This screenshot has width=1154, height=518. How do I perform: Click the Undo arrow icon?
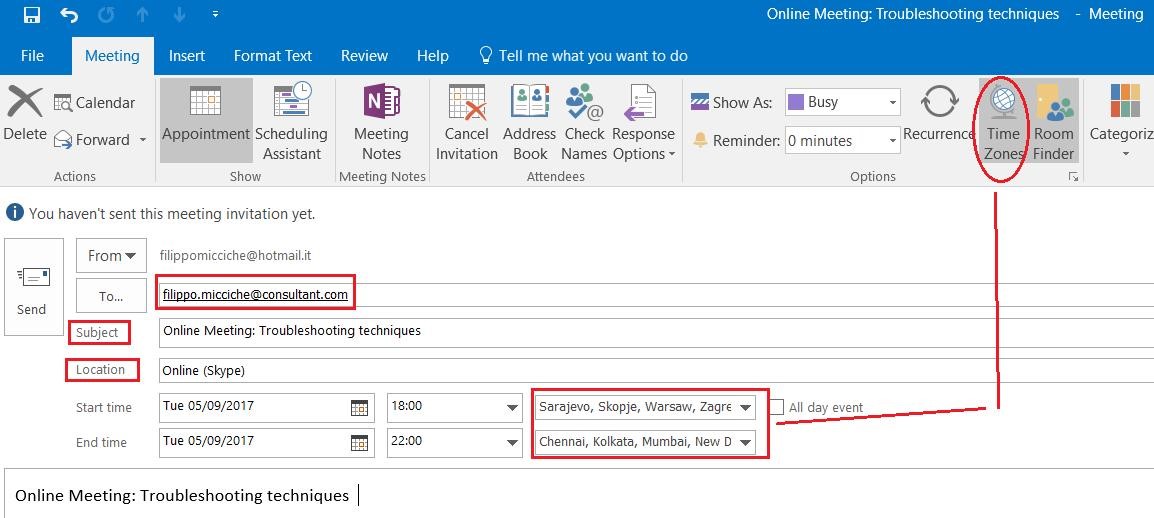[x=69, y=15]
